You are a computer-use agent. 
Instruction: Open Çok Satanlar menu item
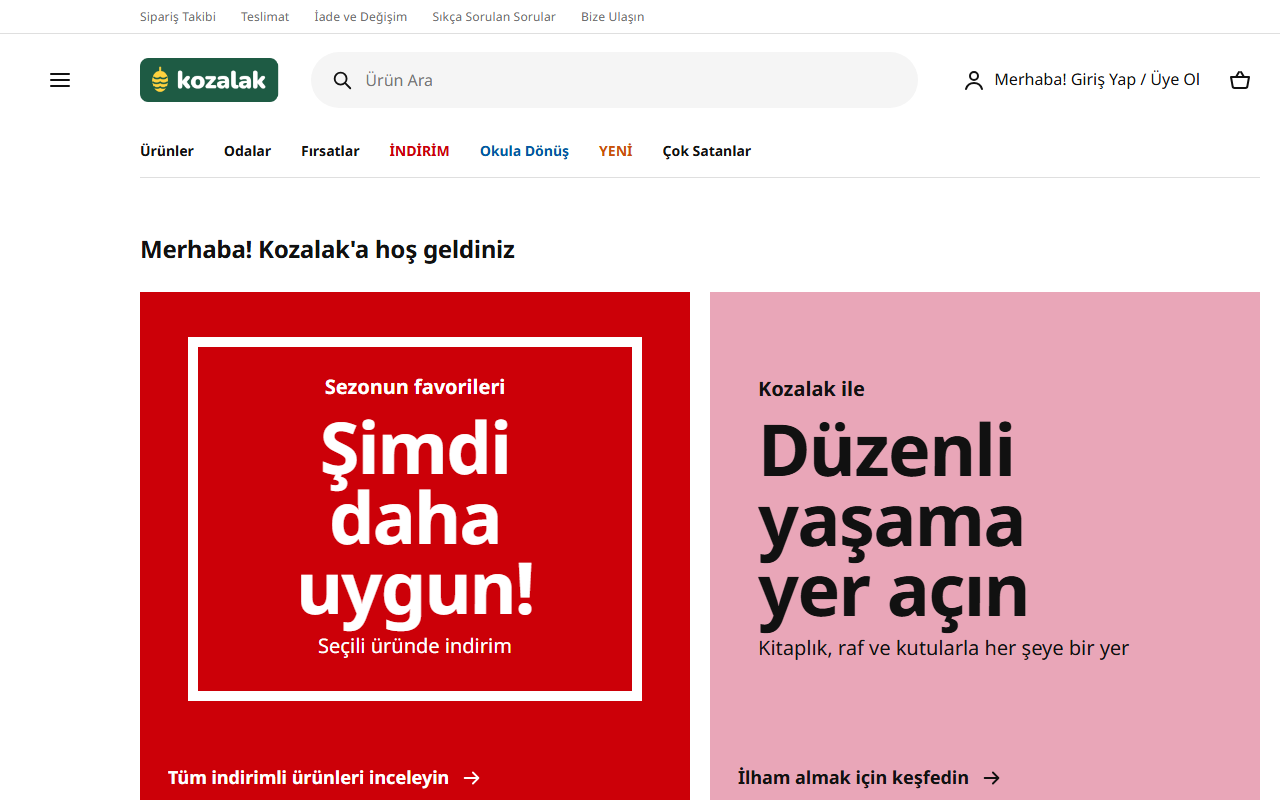706,151
